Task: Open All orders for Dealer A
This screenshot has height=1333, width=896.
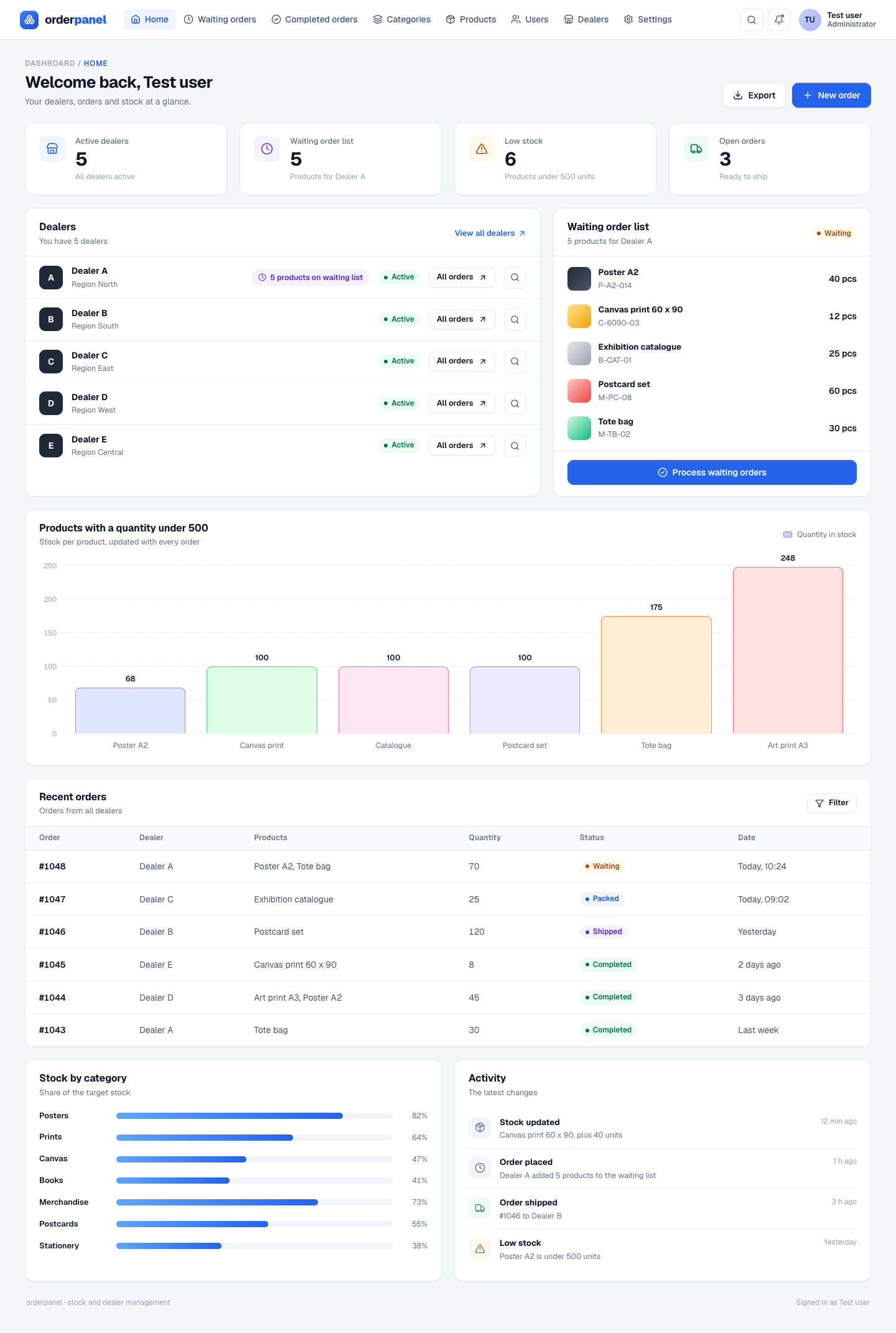Action: click(x=462, y=278)
